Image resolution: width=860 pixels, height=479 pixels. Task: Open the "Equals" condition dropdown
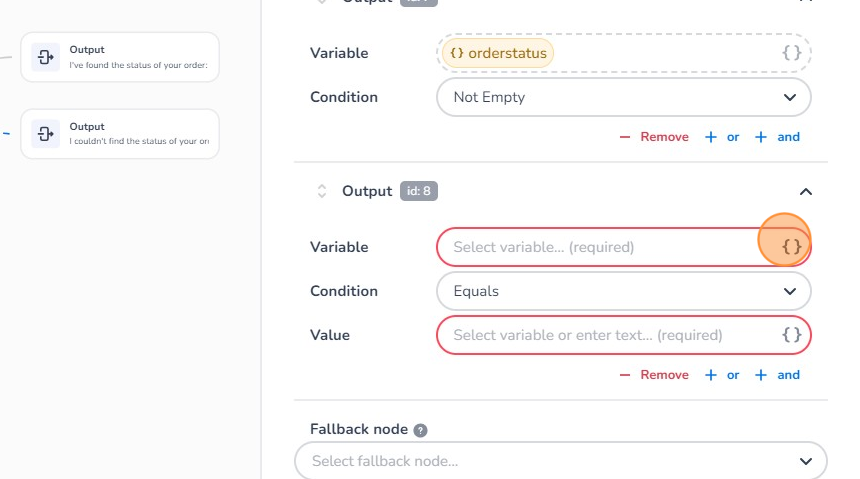(x=623, y=291)
